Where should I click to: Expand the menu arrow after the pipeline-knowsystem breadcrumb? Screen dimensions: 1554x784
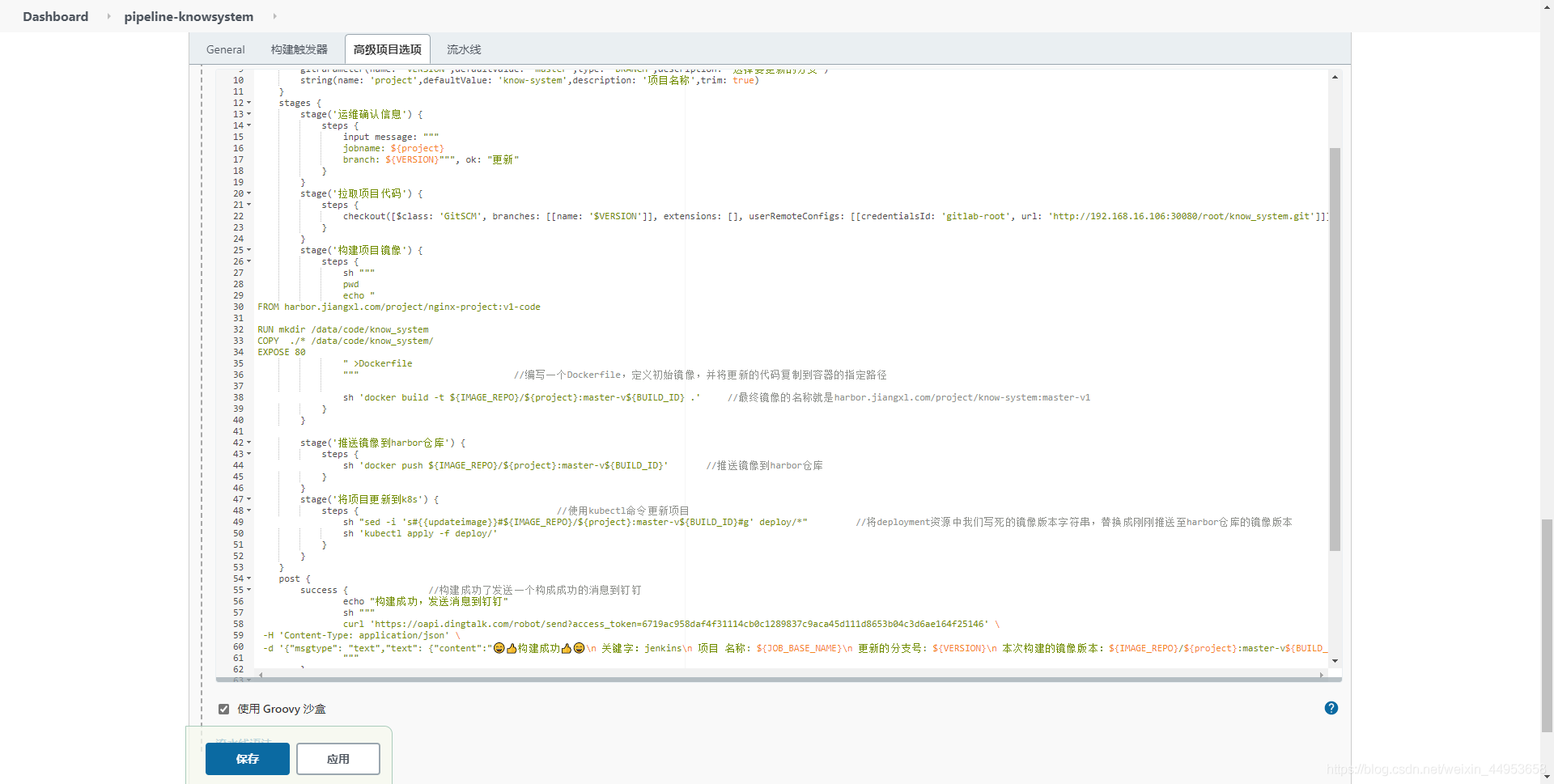pyautogui.click(x=275, y=16)
